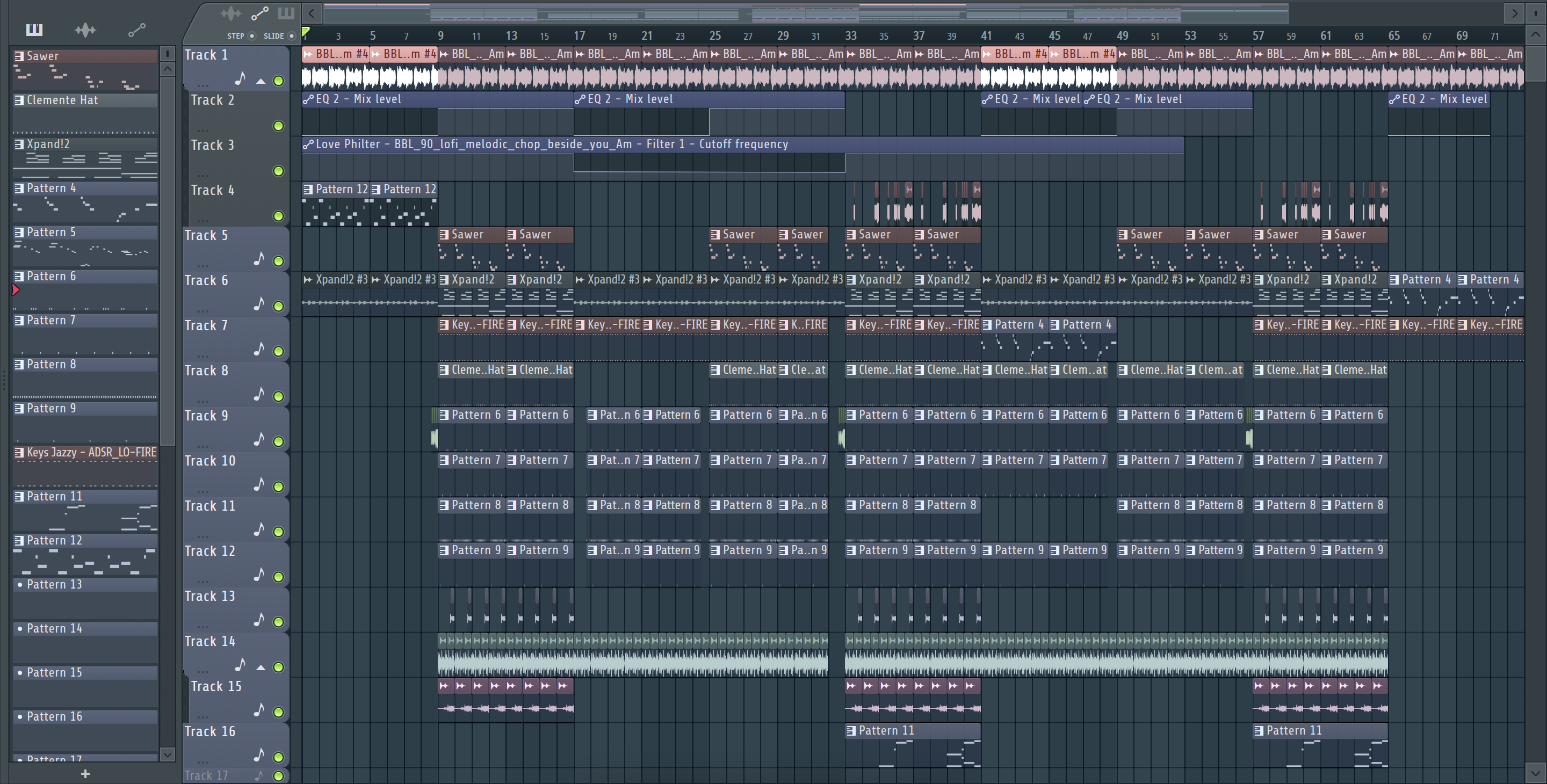Select Pattern 4 in the picker list

point(85,202)
